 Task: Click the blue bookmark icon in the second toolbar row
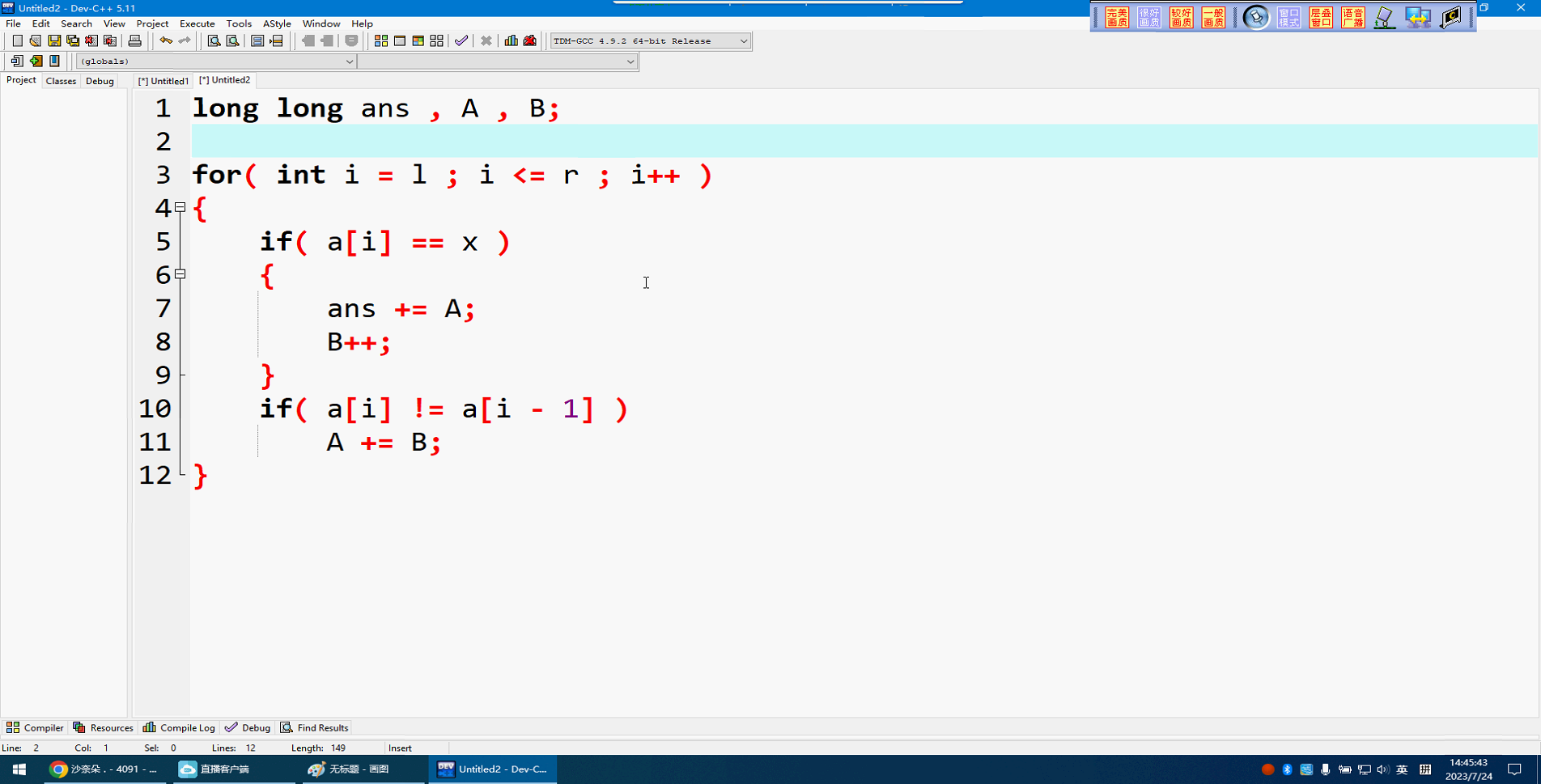[54, 61]
